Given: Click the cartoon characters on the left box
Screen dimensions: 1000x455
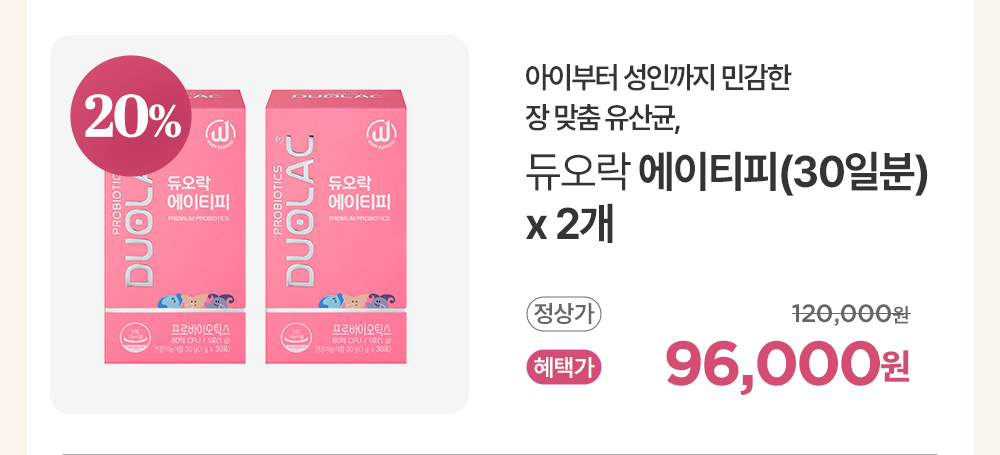Looking at the screenshot, I should (196, 300).
